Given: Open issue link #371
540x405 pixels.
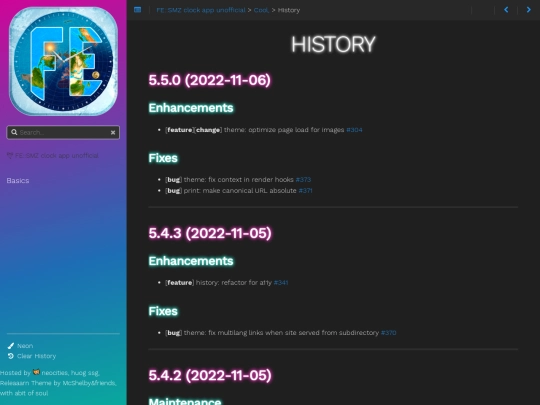Looking at the screenshot, I should 305,190.
